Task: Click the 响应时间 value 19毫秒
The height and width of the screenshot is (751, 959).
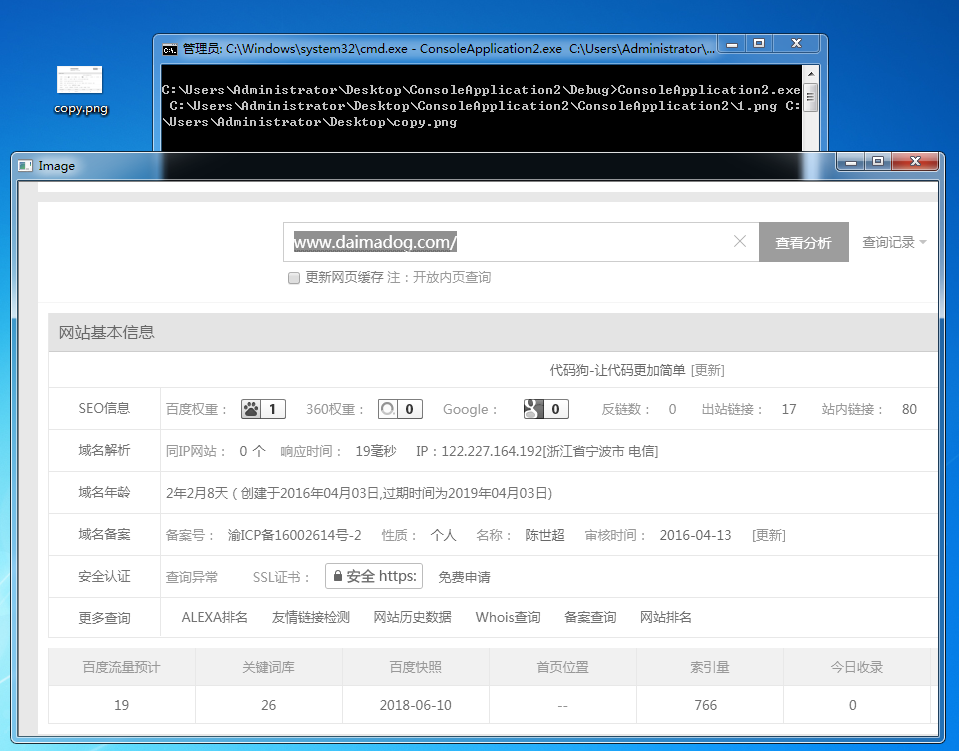Action: tap(376, 451)
